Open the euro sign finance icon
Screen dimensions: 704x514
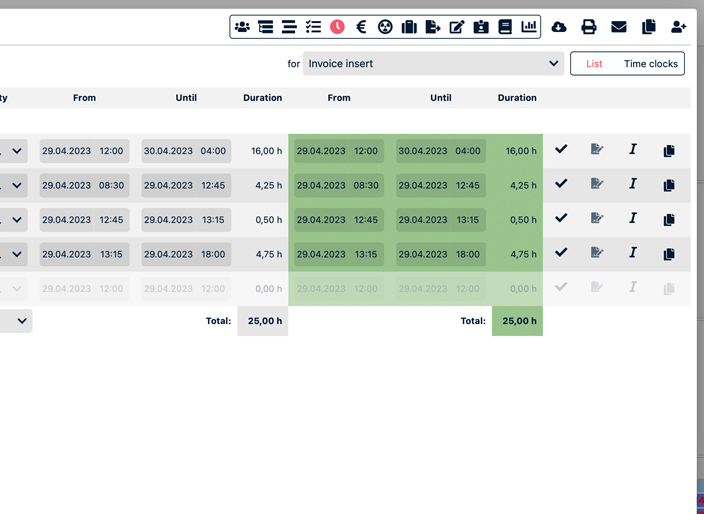click(x=361, y=27)
